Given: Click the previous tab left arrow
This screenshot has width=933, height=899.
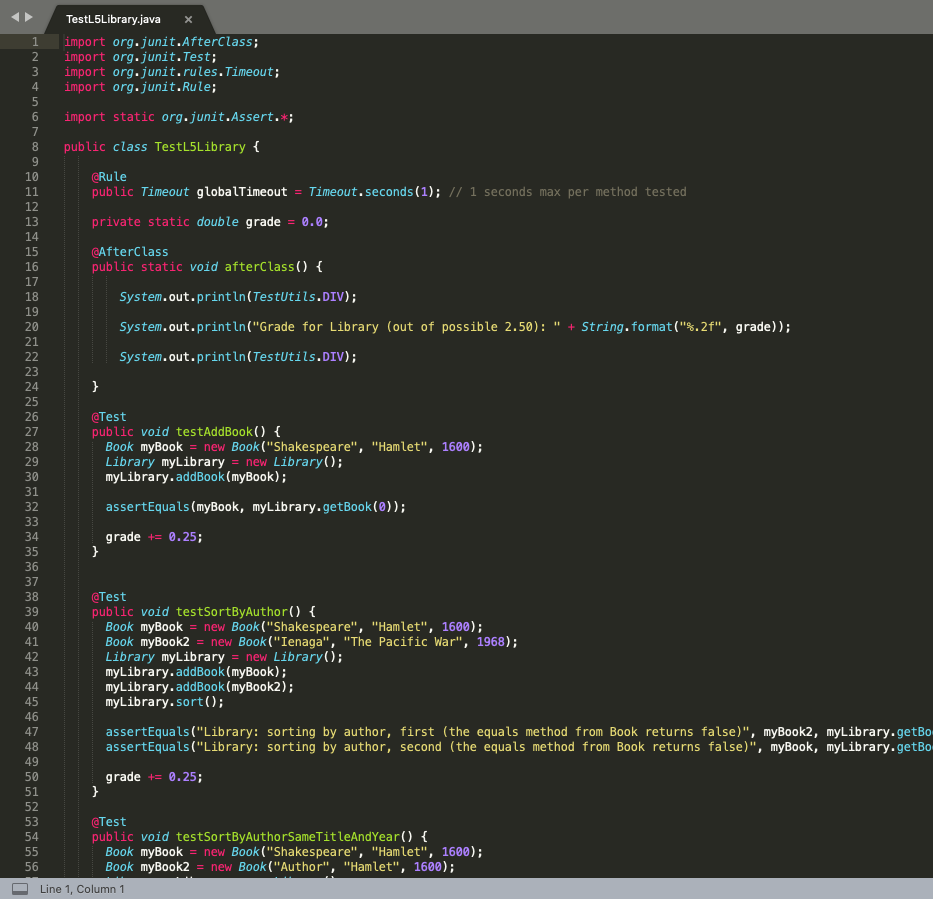Looking at the screenshot, I should pos(15,17).
